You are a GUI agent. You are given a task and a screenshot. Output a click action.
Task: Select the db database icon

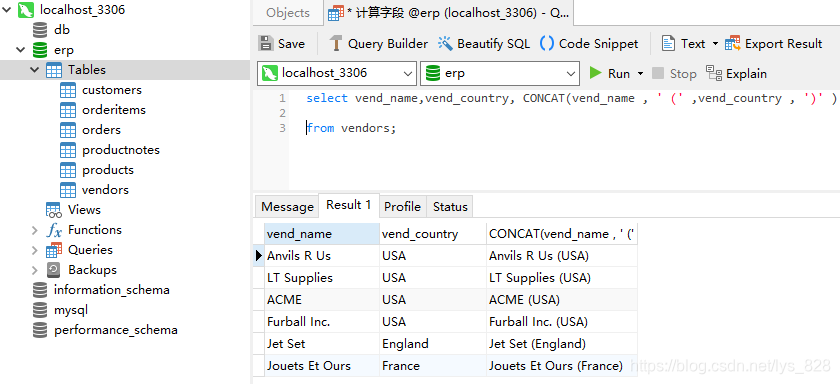[x=40, y=30]
